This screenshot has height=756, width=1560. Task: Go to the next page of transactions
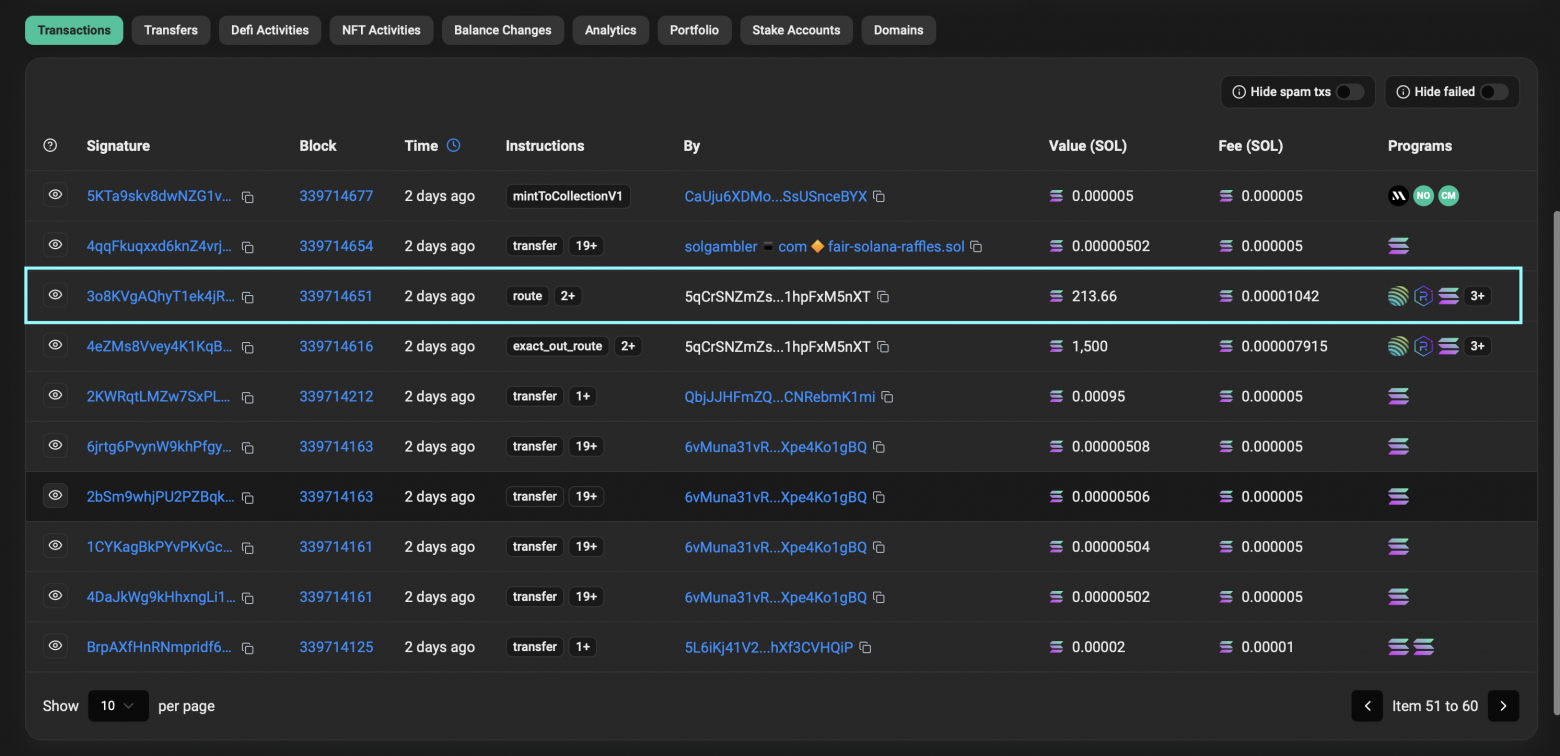coord(1503,706)
